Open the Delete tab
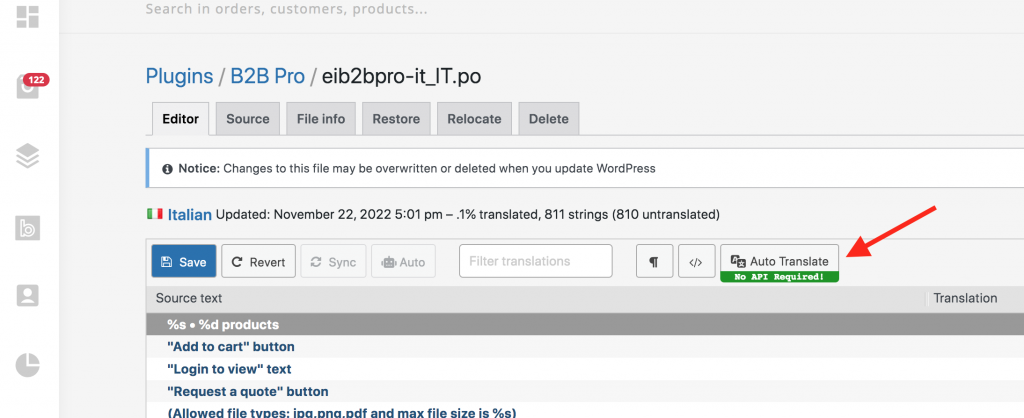Image resolution: width=1024 pixels, height=418 pixels. (x=549, y=119)
